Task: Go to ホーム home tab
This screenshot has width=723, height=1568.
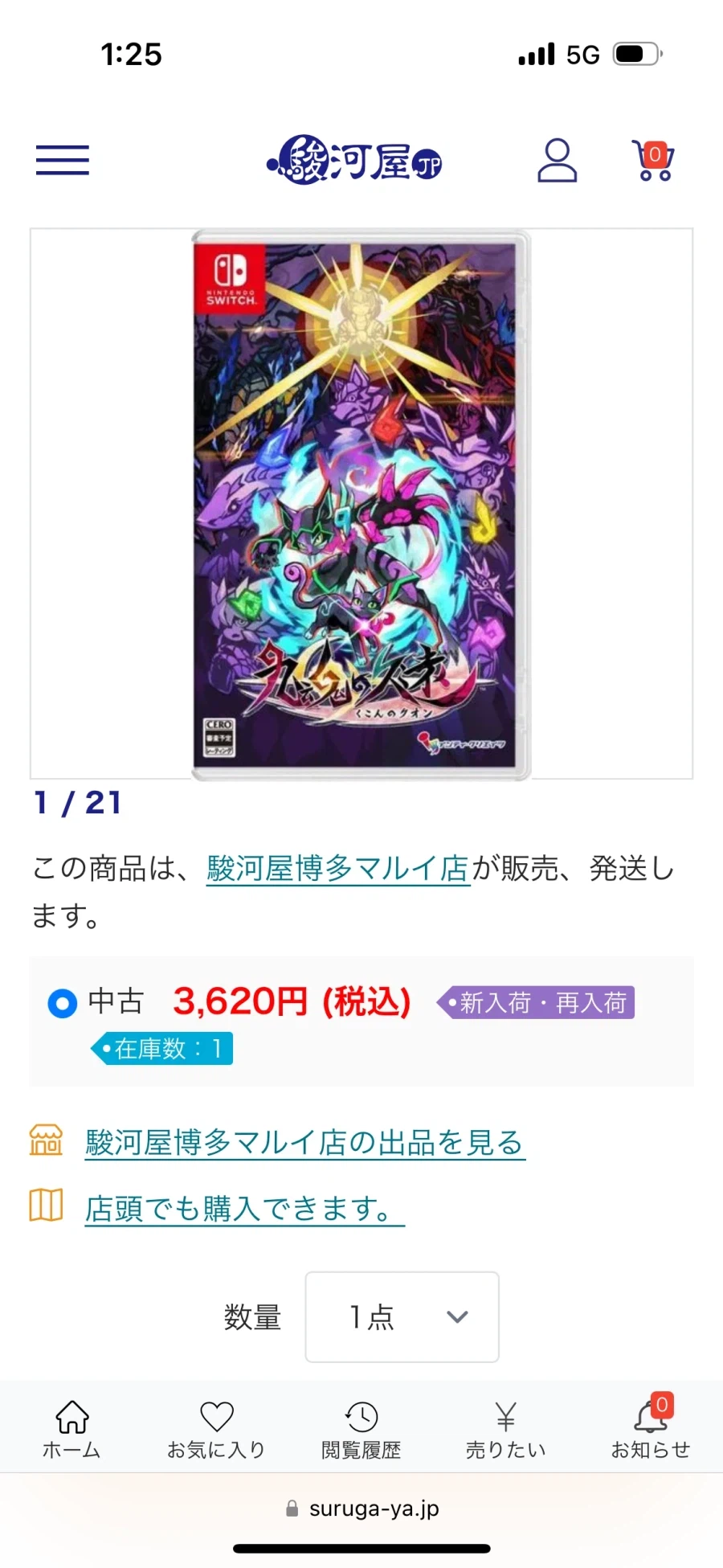Action: (71, 1430)
